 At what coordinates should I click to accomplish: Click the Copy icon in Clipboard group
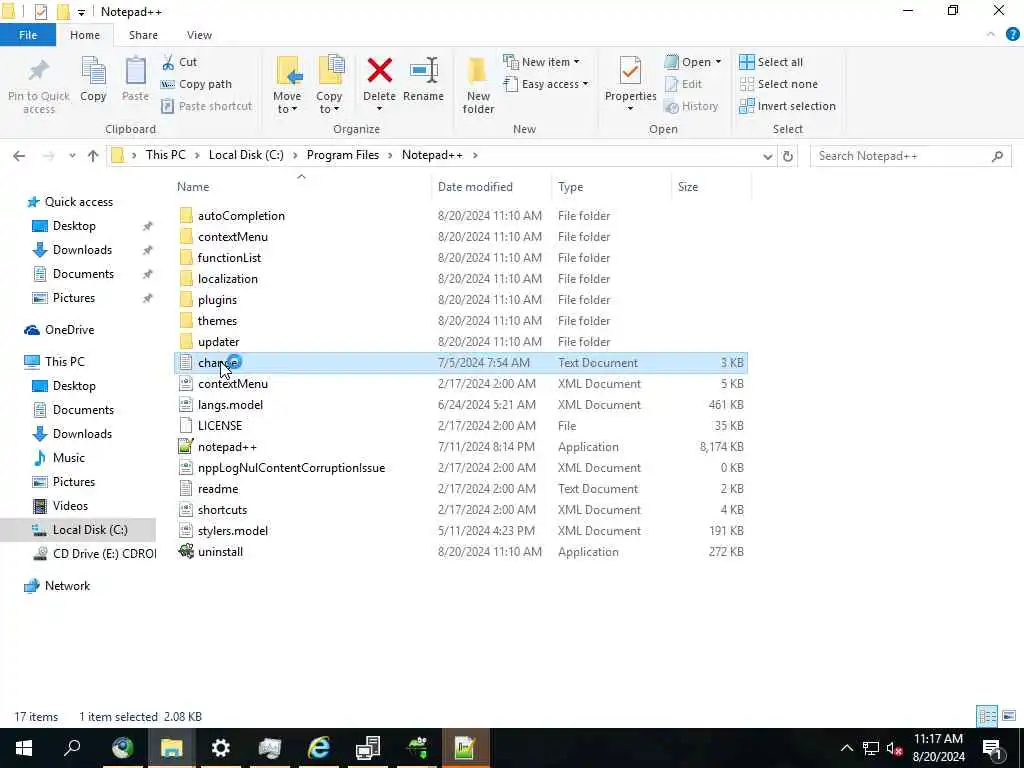coord(93,71)
